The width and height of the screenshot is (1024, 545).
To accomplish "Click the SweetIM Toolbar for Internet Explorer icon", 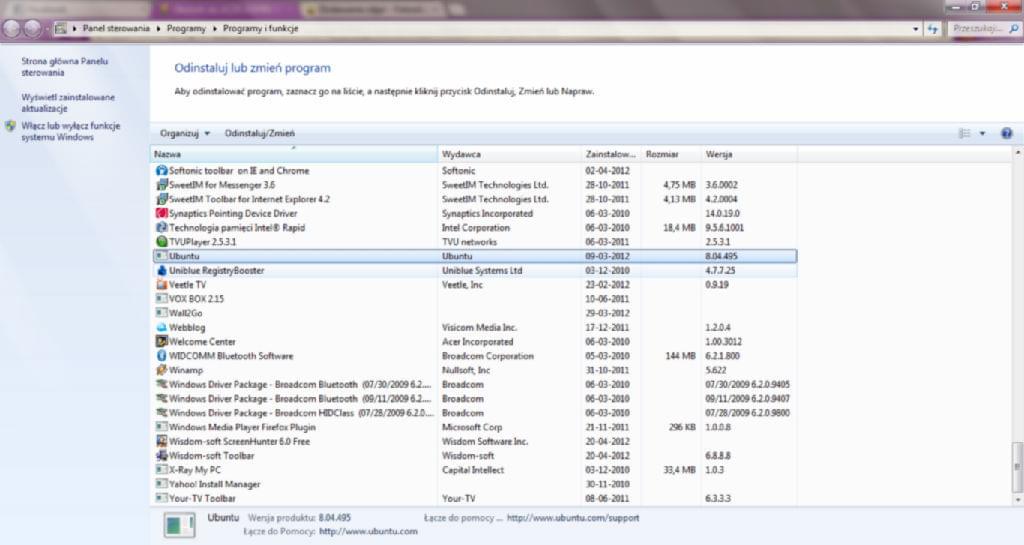I will (x=161, y=199).
